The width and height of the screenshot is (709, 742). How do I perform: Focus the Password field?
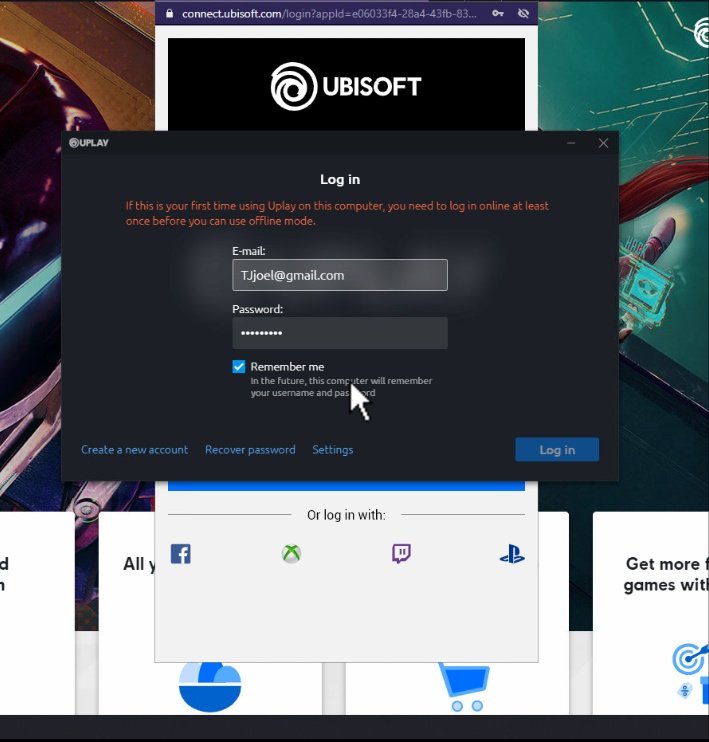pyautogui.click(x=340, y=333)
